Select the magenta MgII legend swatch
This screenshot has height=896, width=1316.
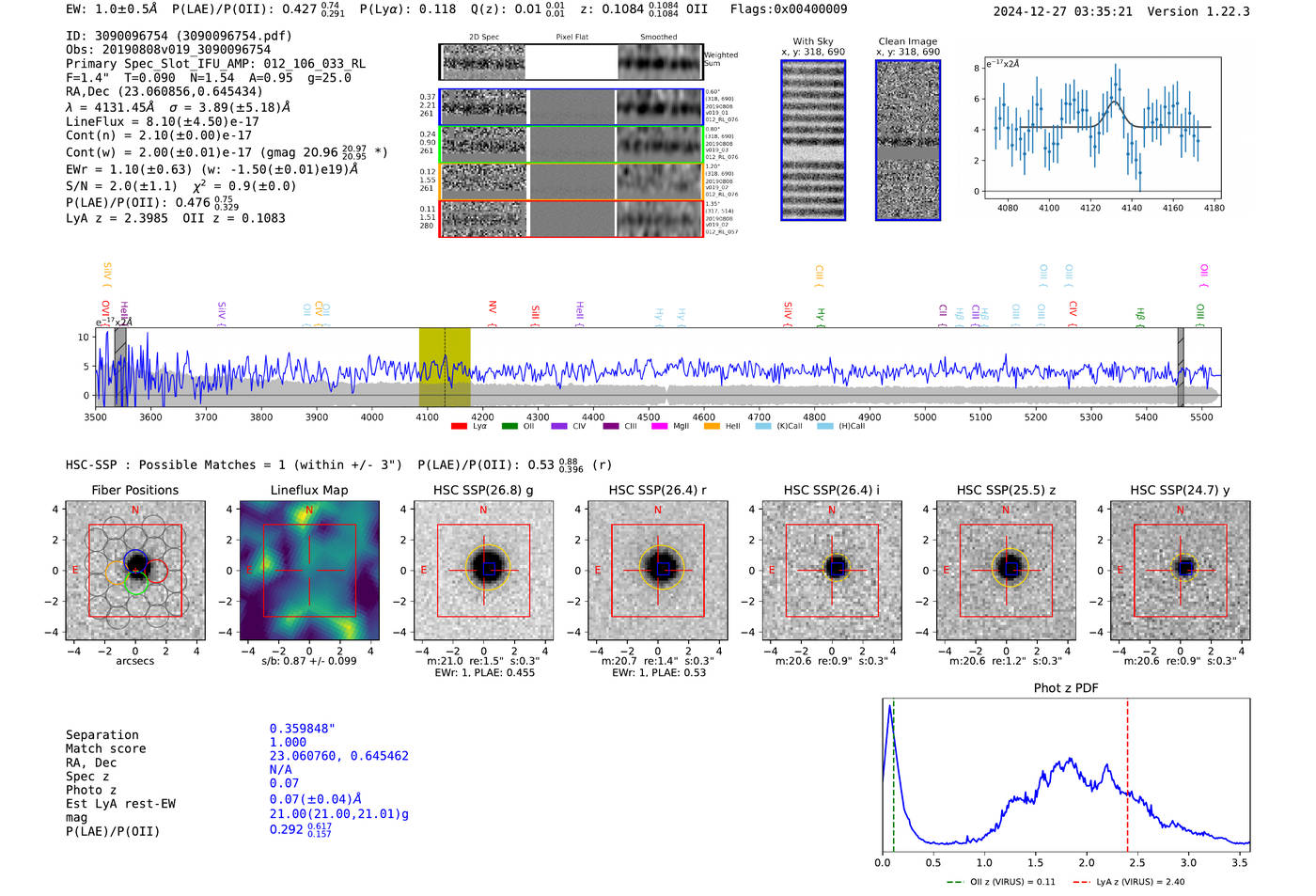click(660, 426)
